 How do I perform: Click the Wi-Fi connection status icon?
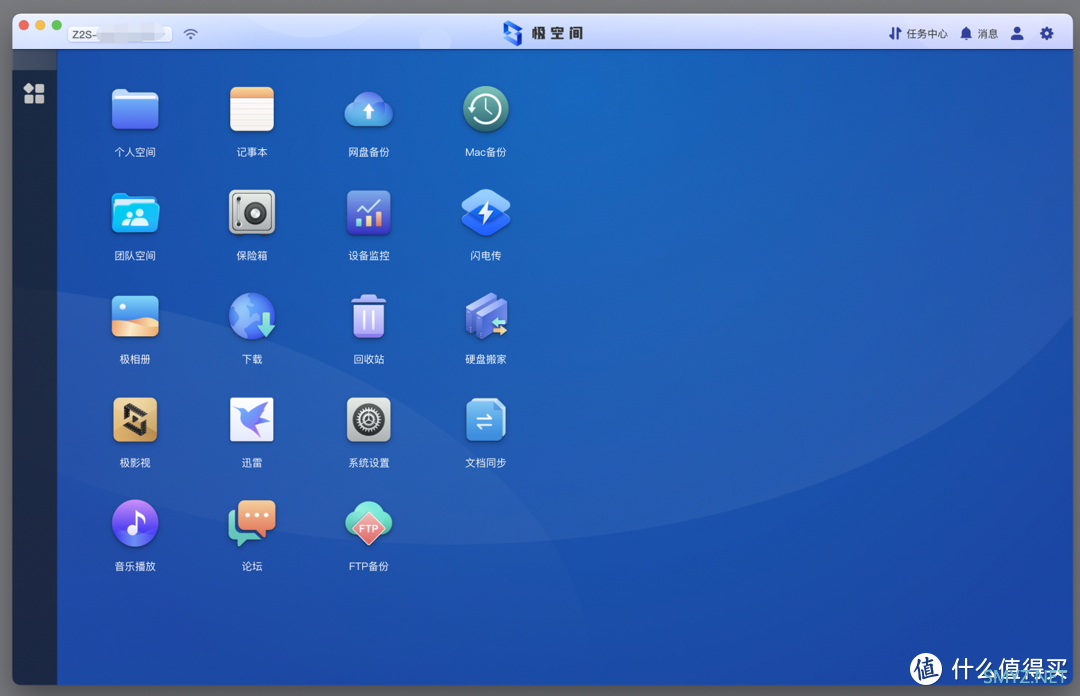pos(191,34)
